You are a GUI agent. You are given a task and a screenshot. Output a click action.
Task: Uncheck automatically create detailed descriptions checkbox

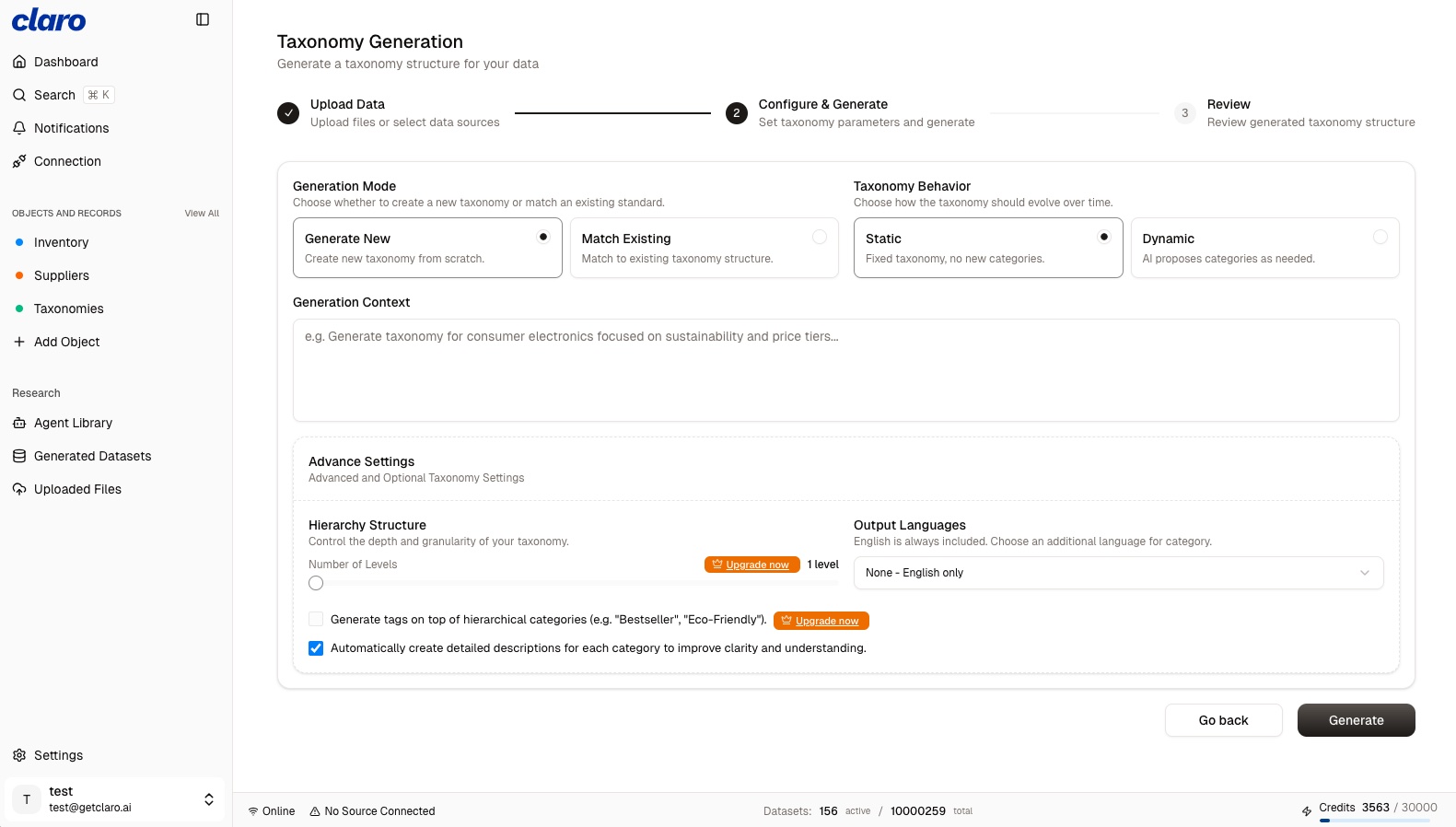point(316,648)
